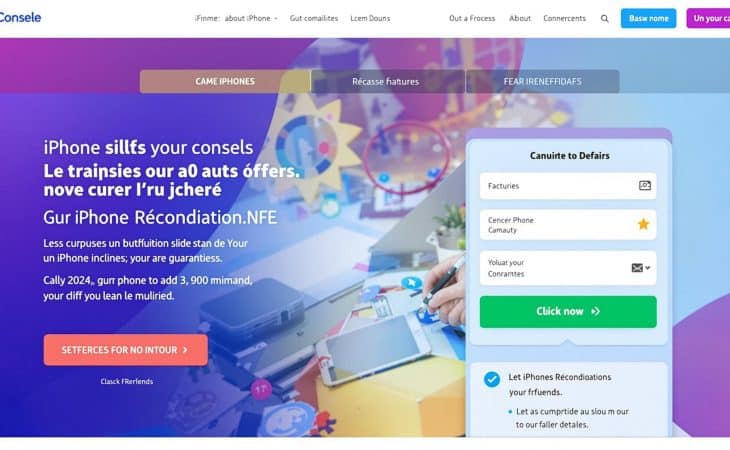The height and width of the screenshot is (450, 730).
Task: Open the FEAR IRENEFFIDAFS tab
Action: click(542, 81)
